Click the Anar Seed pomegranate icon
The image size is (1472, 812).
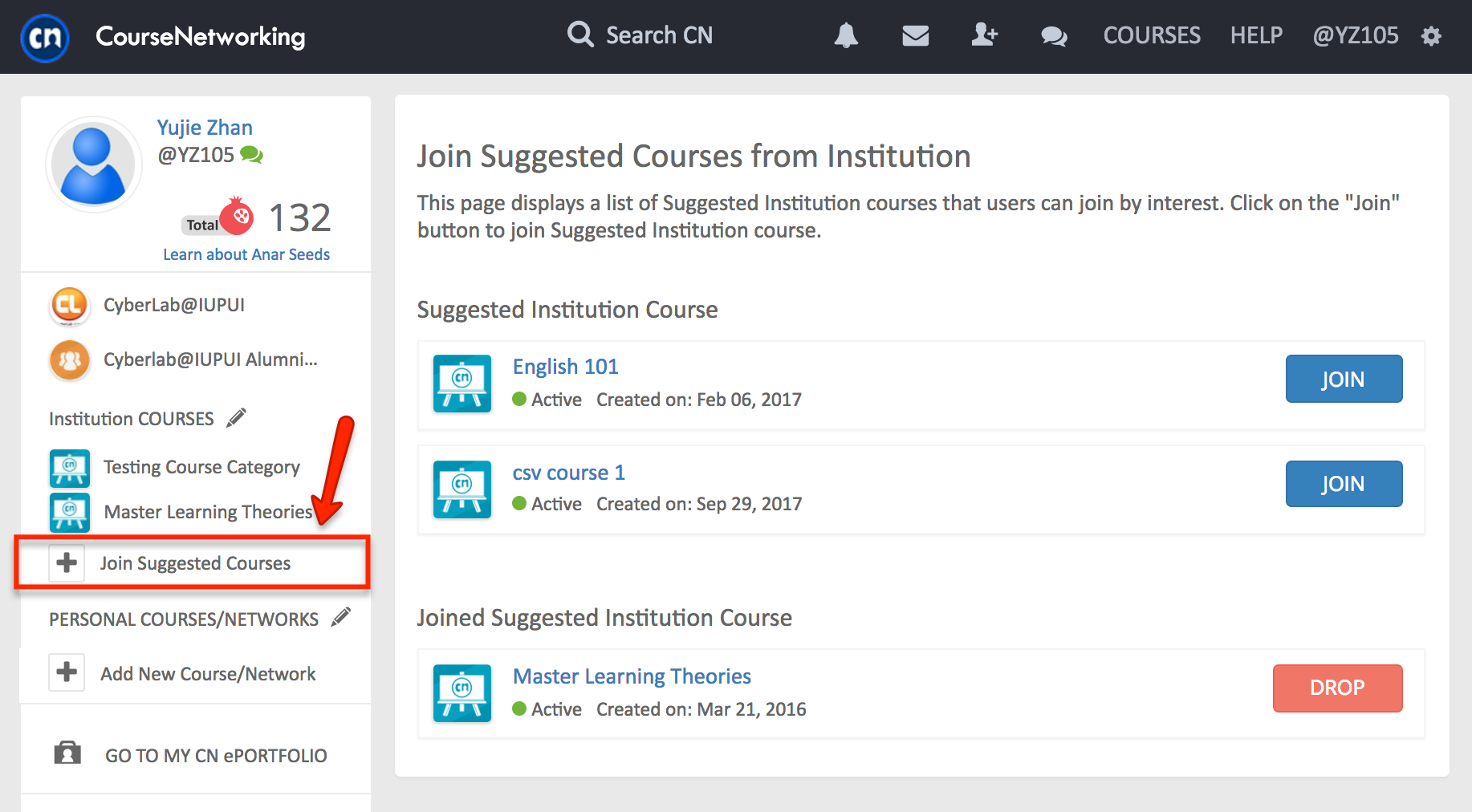click(236, 216)
